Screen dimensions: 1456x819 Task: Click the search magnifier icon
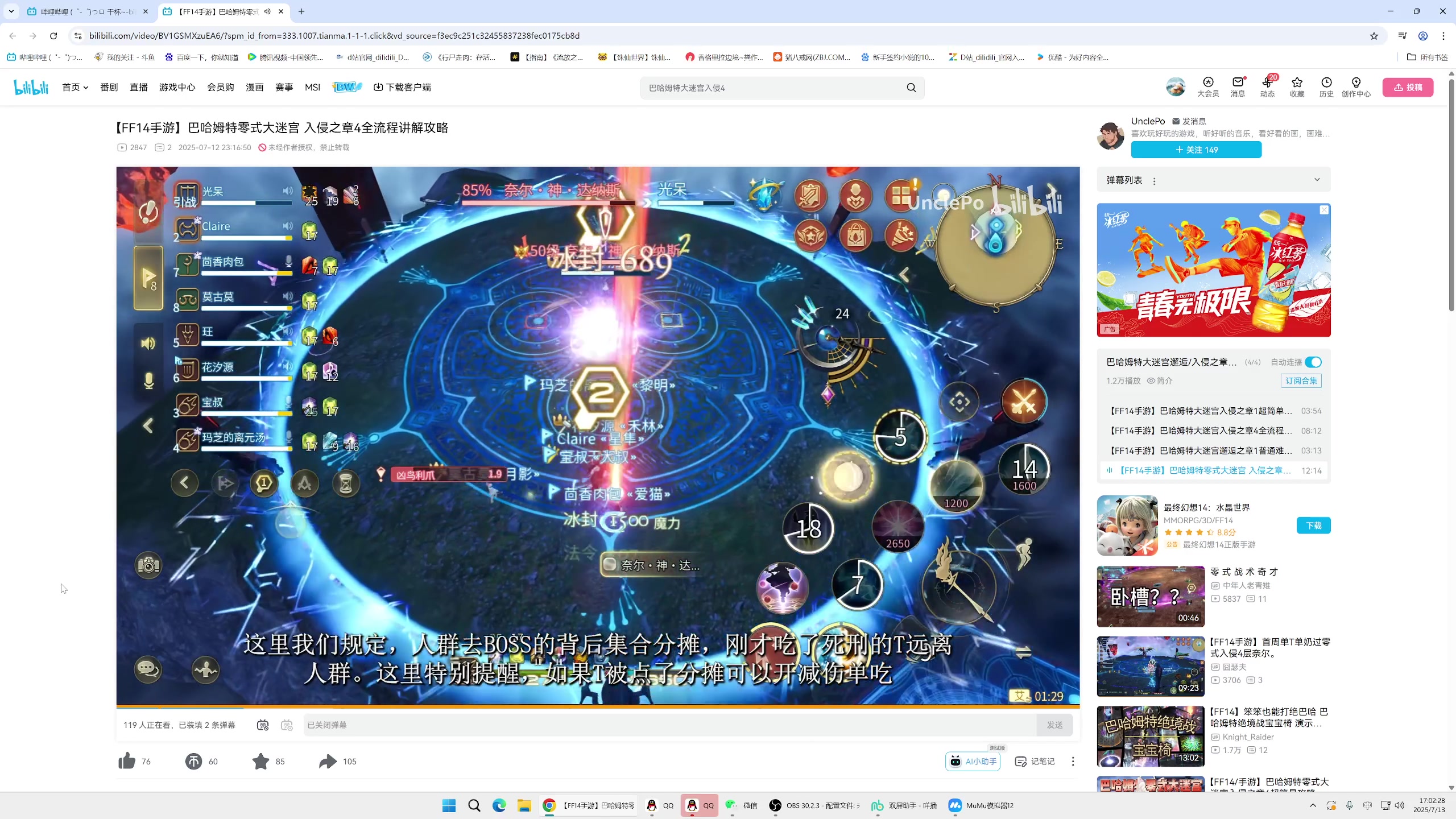[x=911, y=88]
